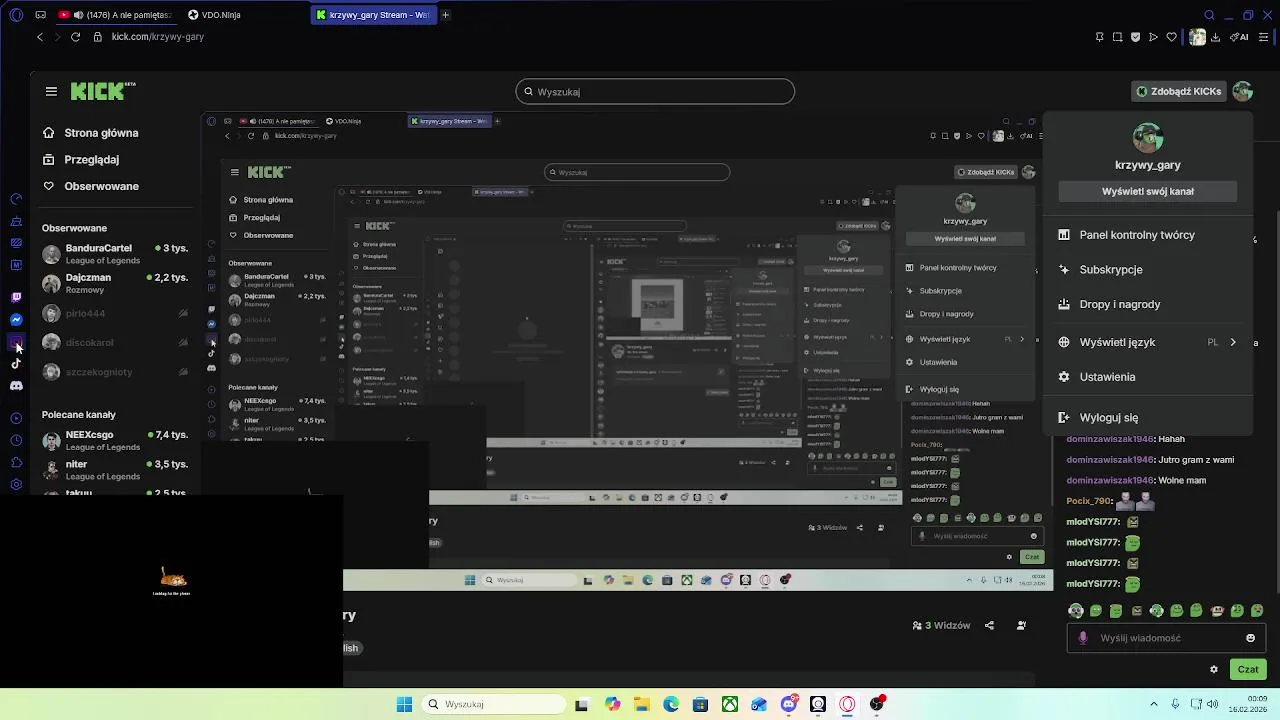Click the padlock site info icon

pos(98,37)
